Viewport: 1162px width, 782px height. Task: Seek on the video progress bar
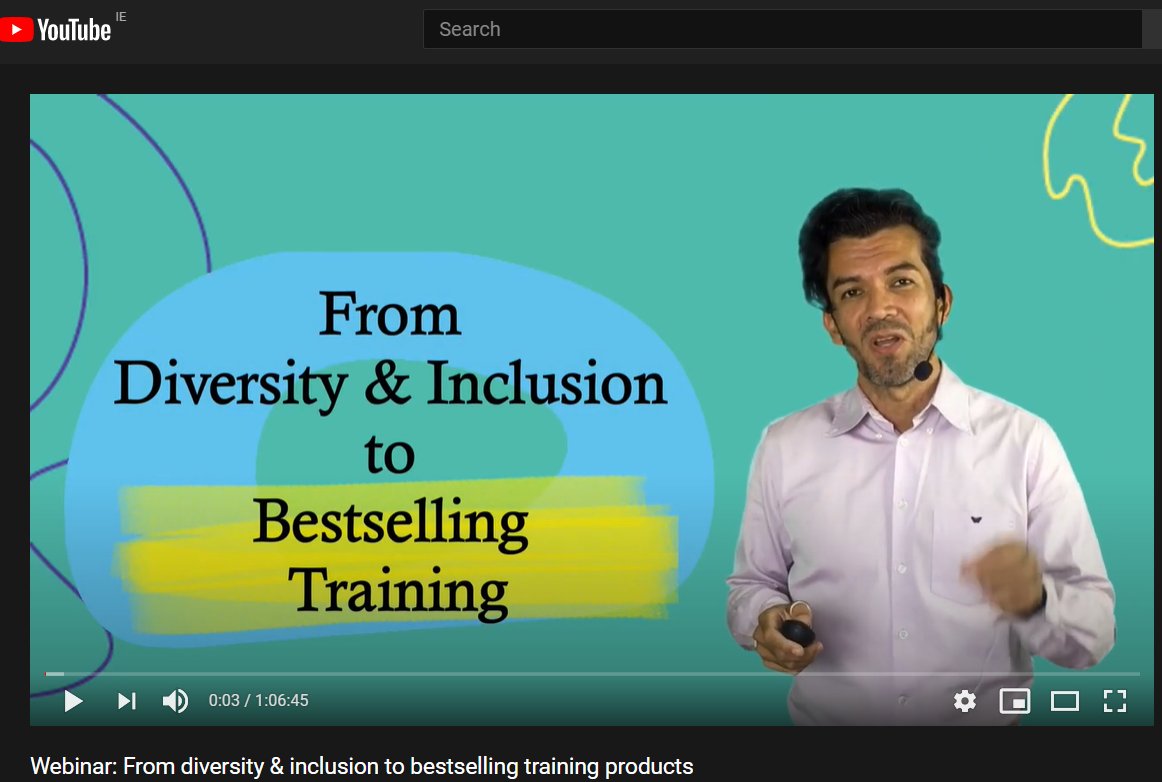click(592, 674)
